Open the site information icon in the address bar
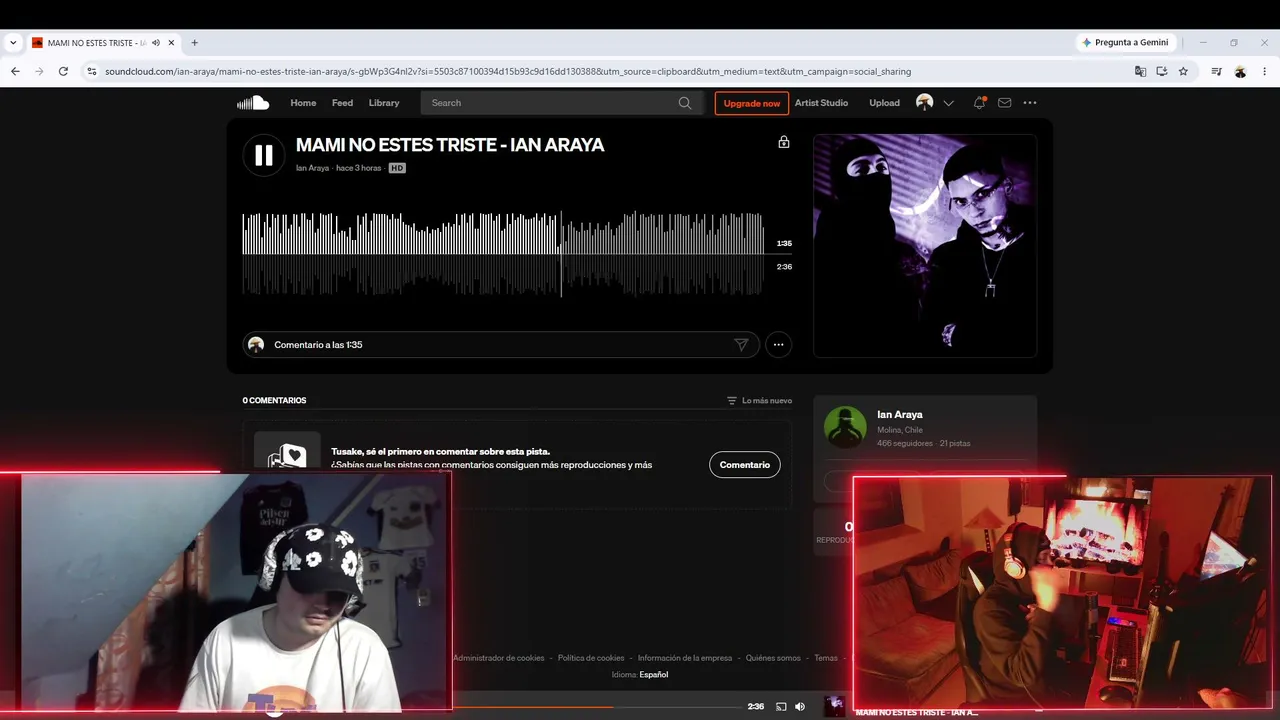This screenshot has height=720, width=1280. [x=91, y=71]
